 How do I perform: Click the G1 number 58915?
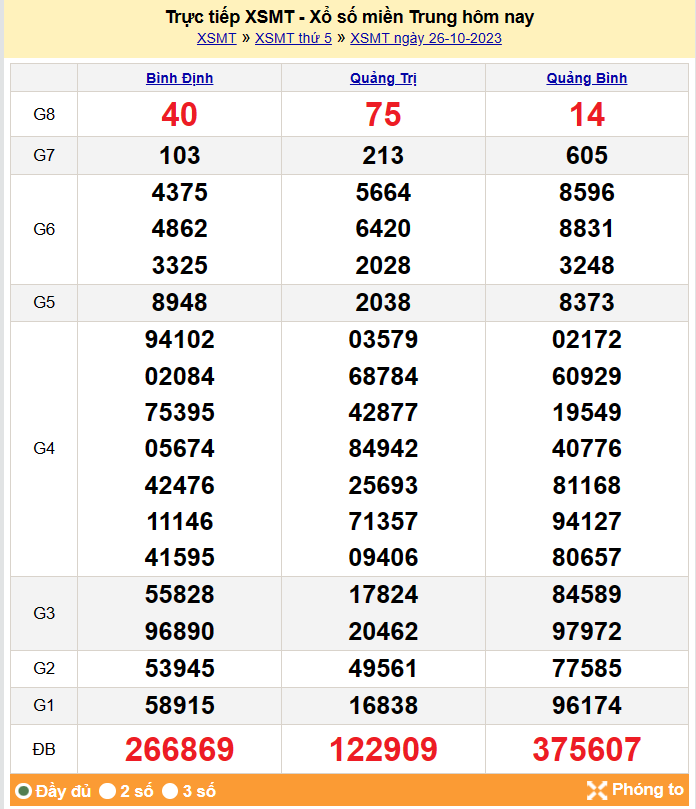(179, 705)
